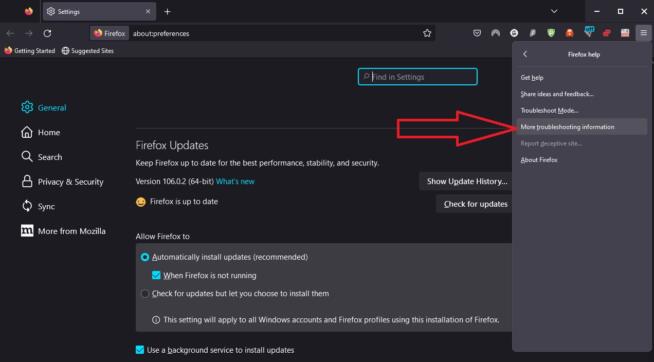Click the Version 106.0.2 (64-bit) text

pos(175,181)
